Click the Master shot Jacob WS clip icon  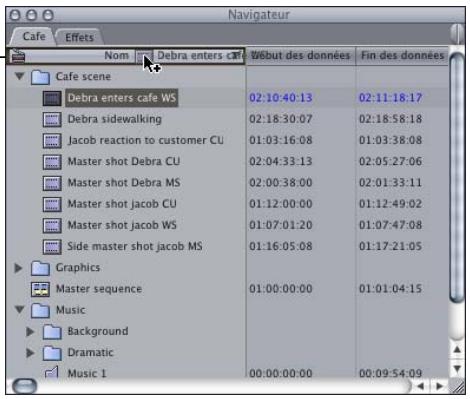click(x=52, y=225)
